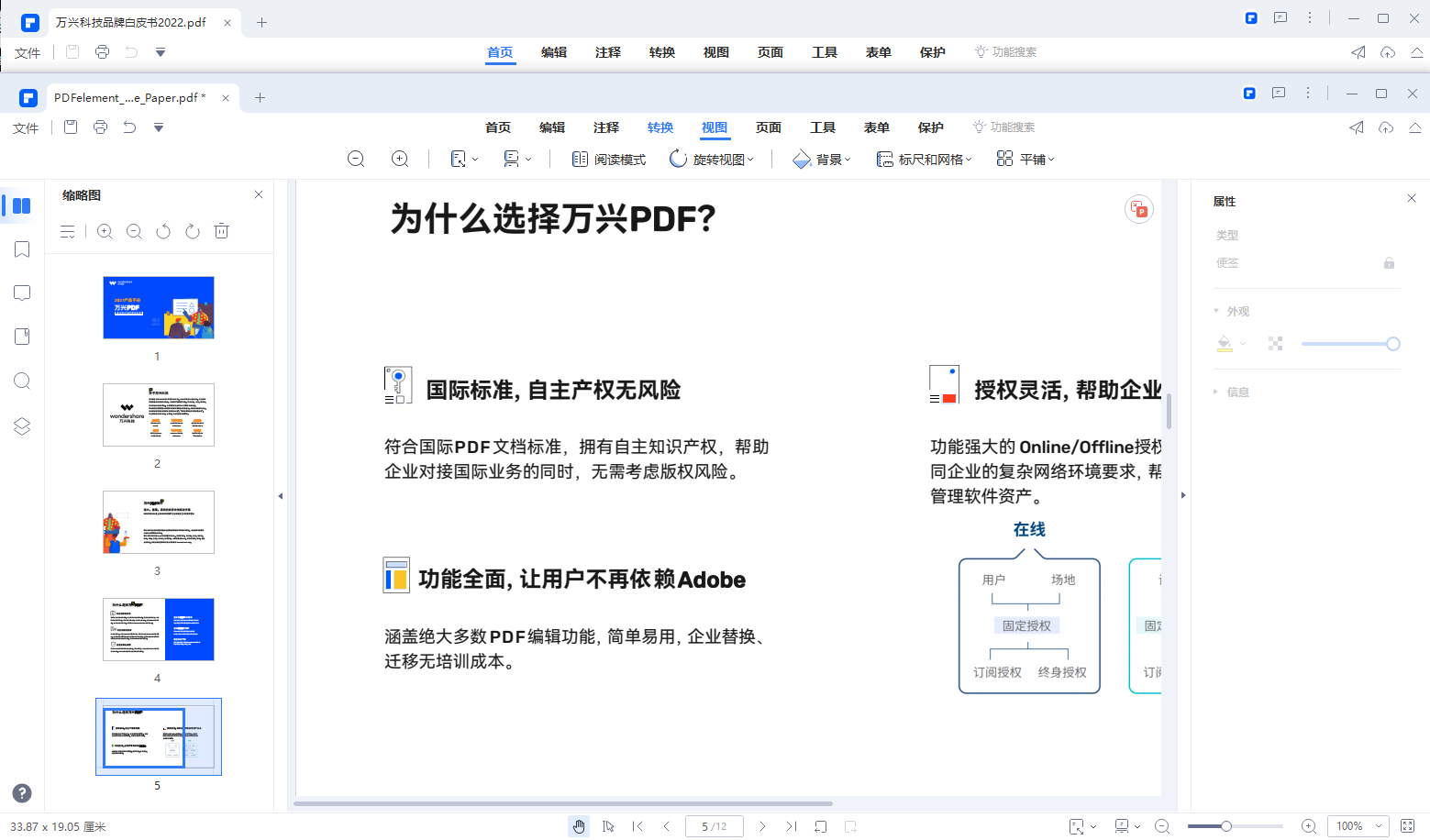Rotate thumbnail counterclockwise with rotate icon

coord(163,231)
